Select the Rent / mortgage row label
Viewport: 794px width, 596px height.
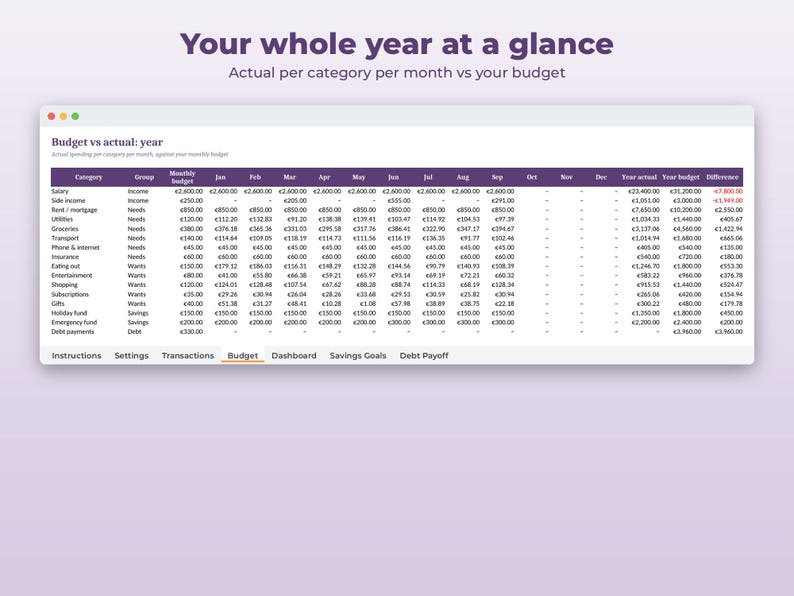74,210
